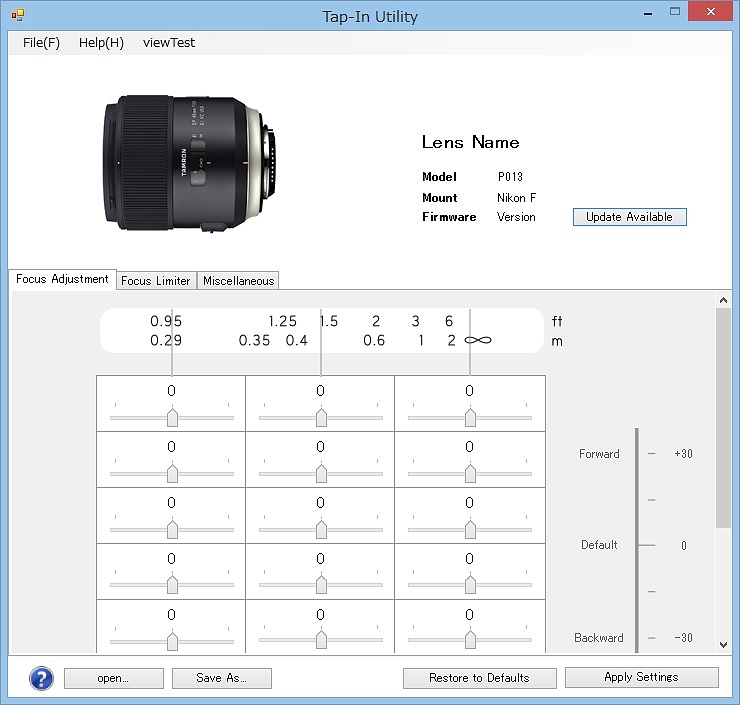Click the scrollbar up arrow
Viewport: 740px width, 705px height.
click(723, 300)
